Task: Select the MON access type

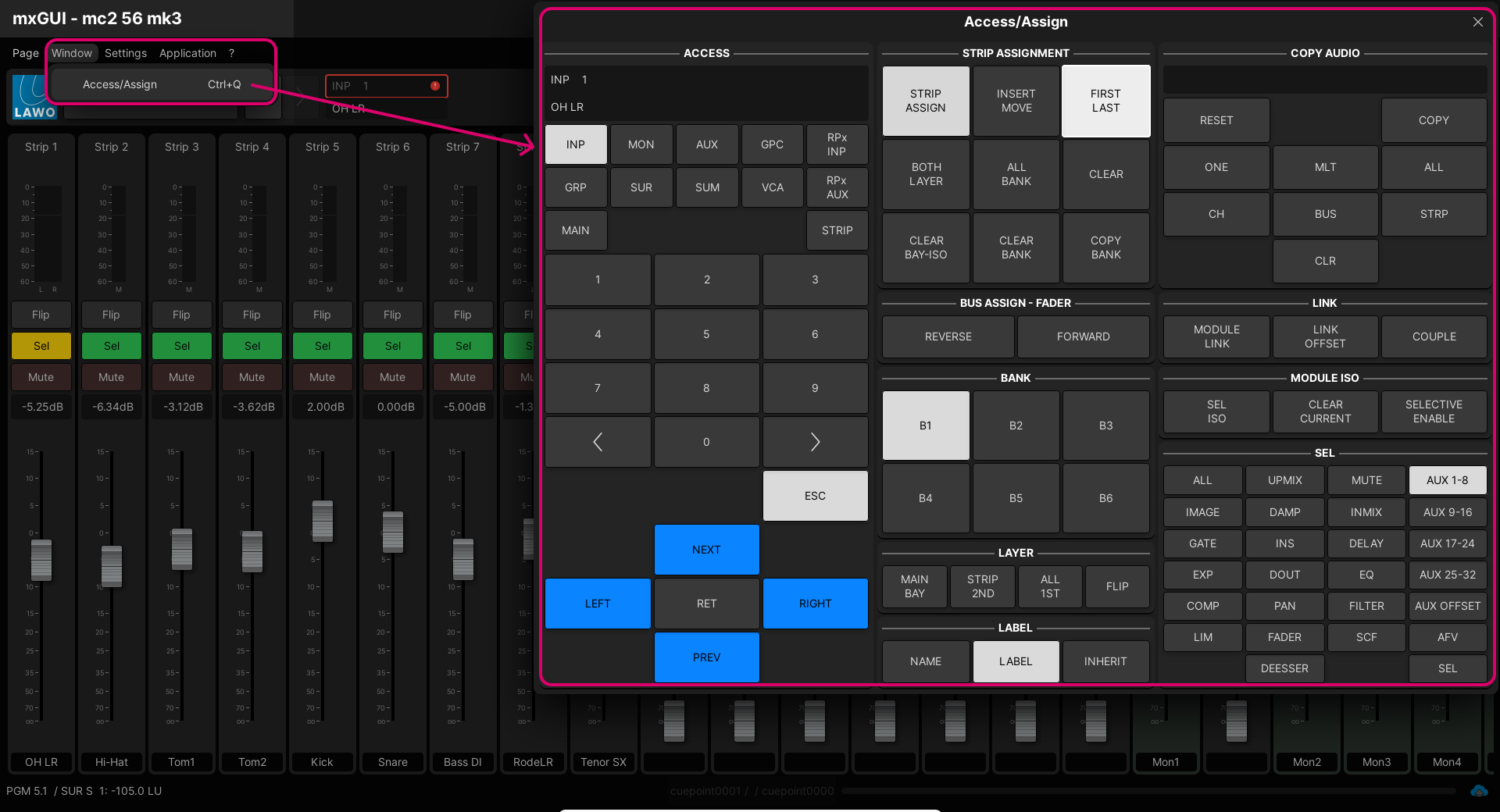Action: (641, 144)
